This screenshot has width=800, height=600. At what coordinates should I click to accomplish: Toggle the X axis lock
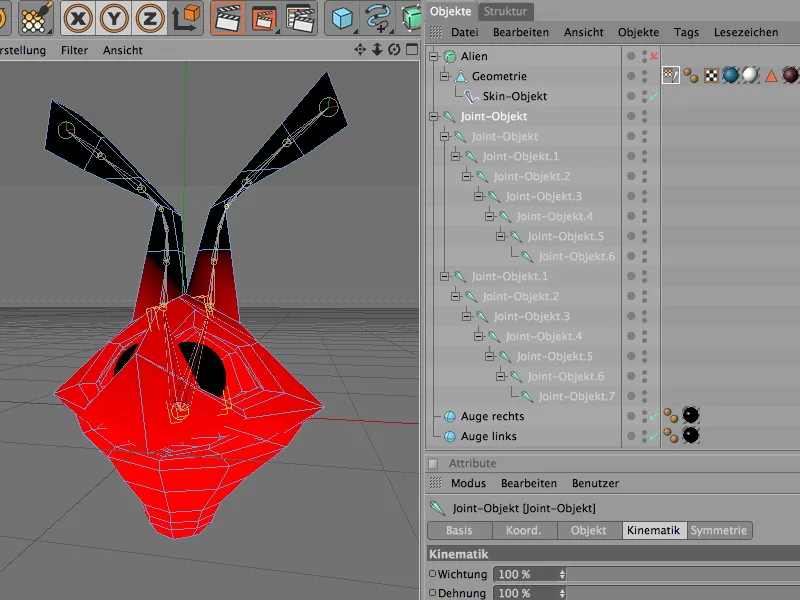click(78, 18)
